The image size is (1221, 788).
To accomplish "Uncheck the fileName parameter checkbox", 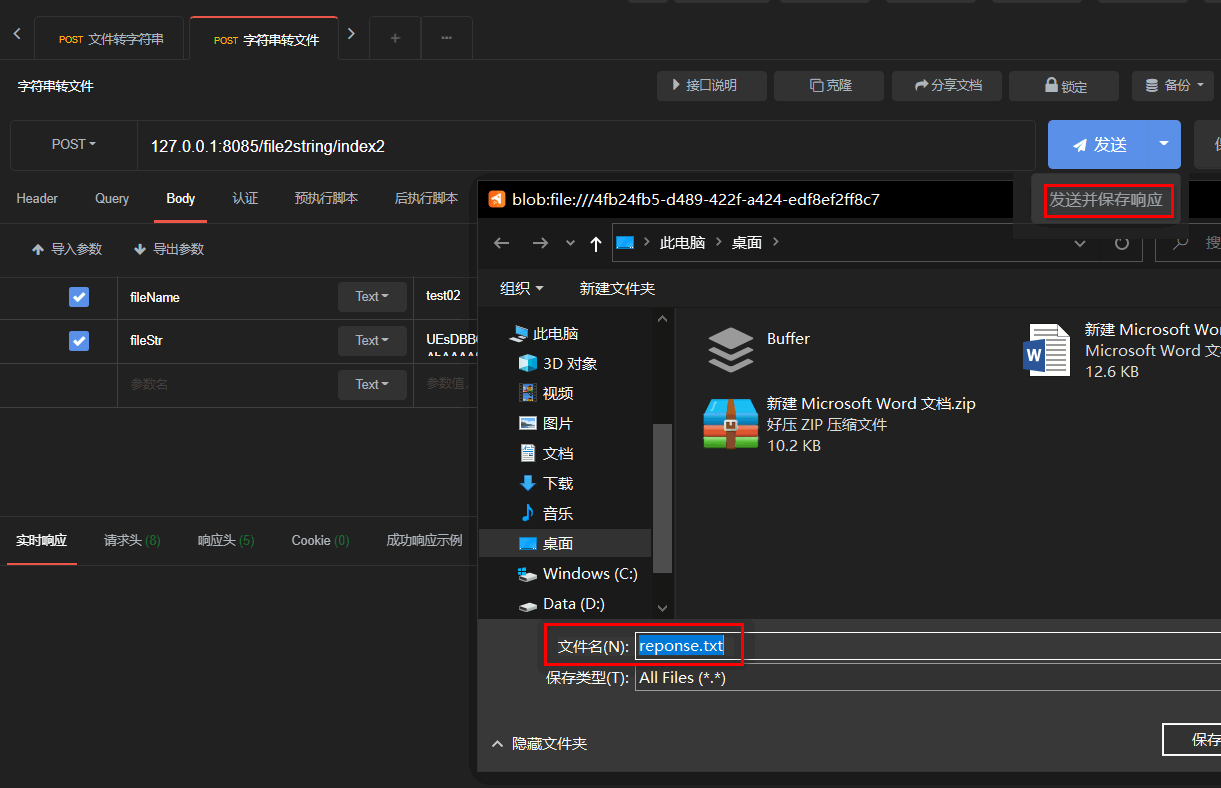I will [x=79, y=297].
